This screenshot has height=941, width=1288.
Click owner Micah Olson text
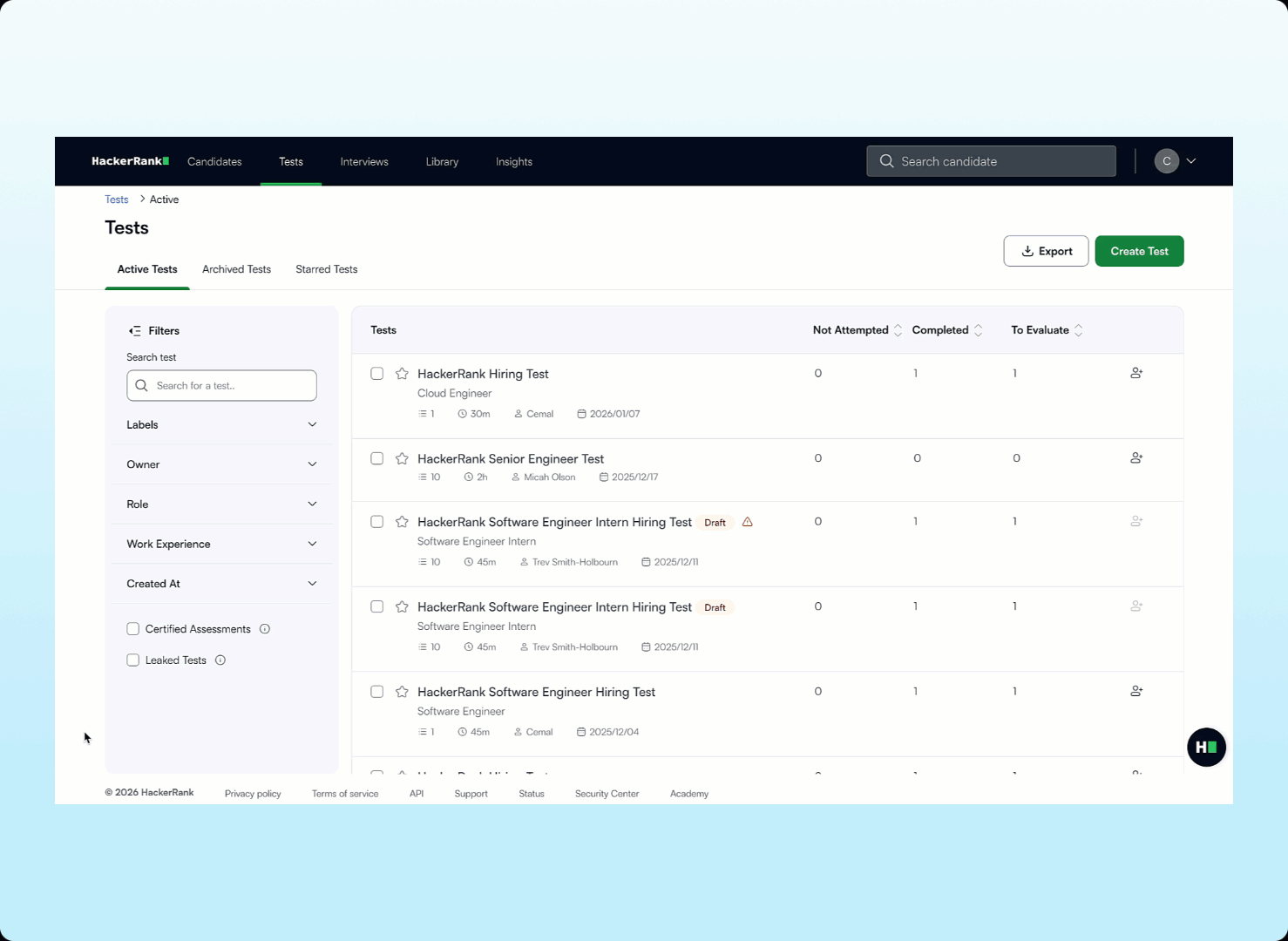coord(549,477)
